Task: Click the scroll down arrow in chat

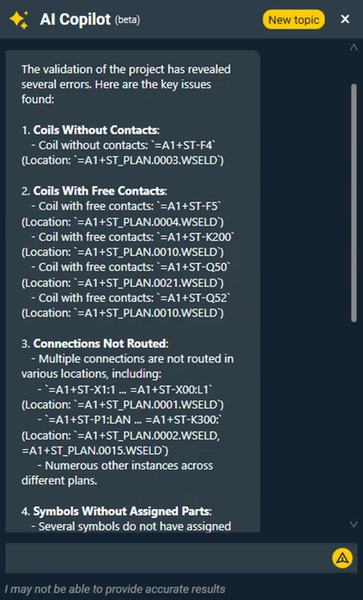Action: pos(353,524)
